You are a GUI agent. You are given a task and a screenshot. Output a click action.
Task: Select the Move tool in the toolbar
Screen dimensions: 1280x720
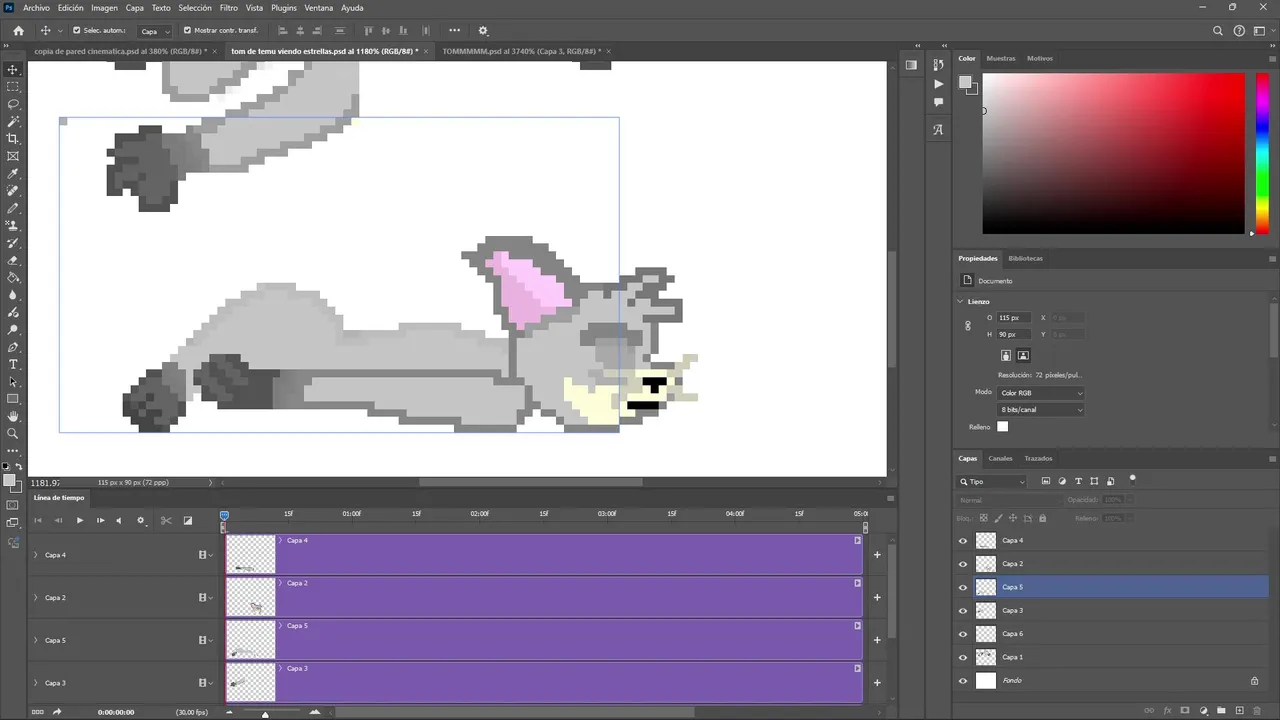[13, 70]
